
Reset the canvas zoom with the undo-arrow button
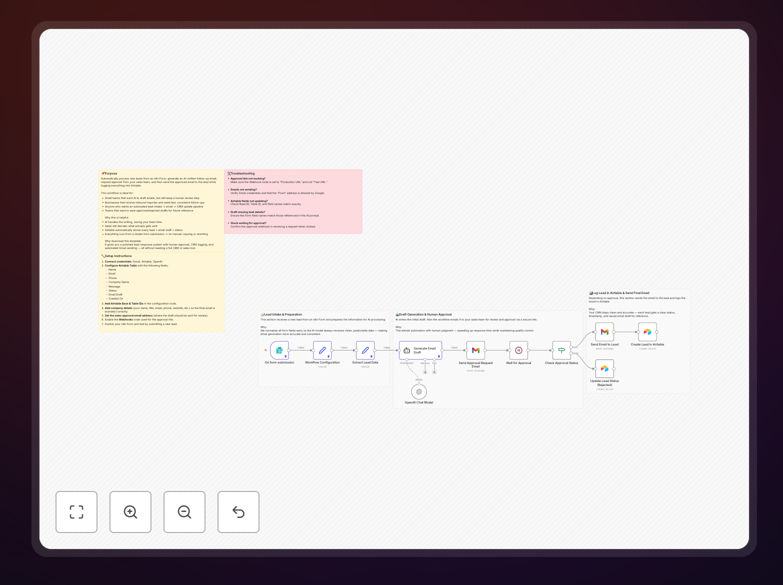pos(238,512)
